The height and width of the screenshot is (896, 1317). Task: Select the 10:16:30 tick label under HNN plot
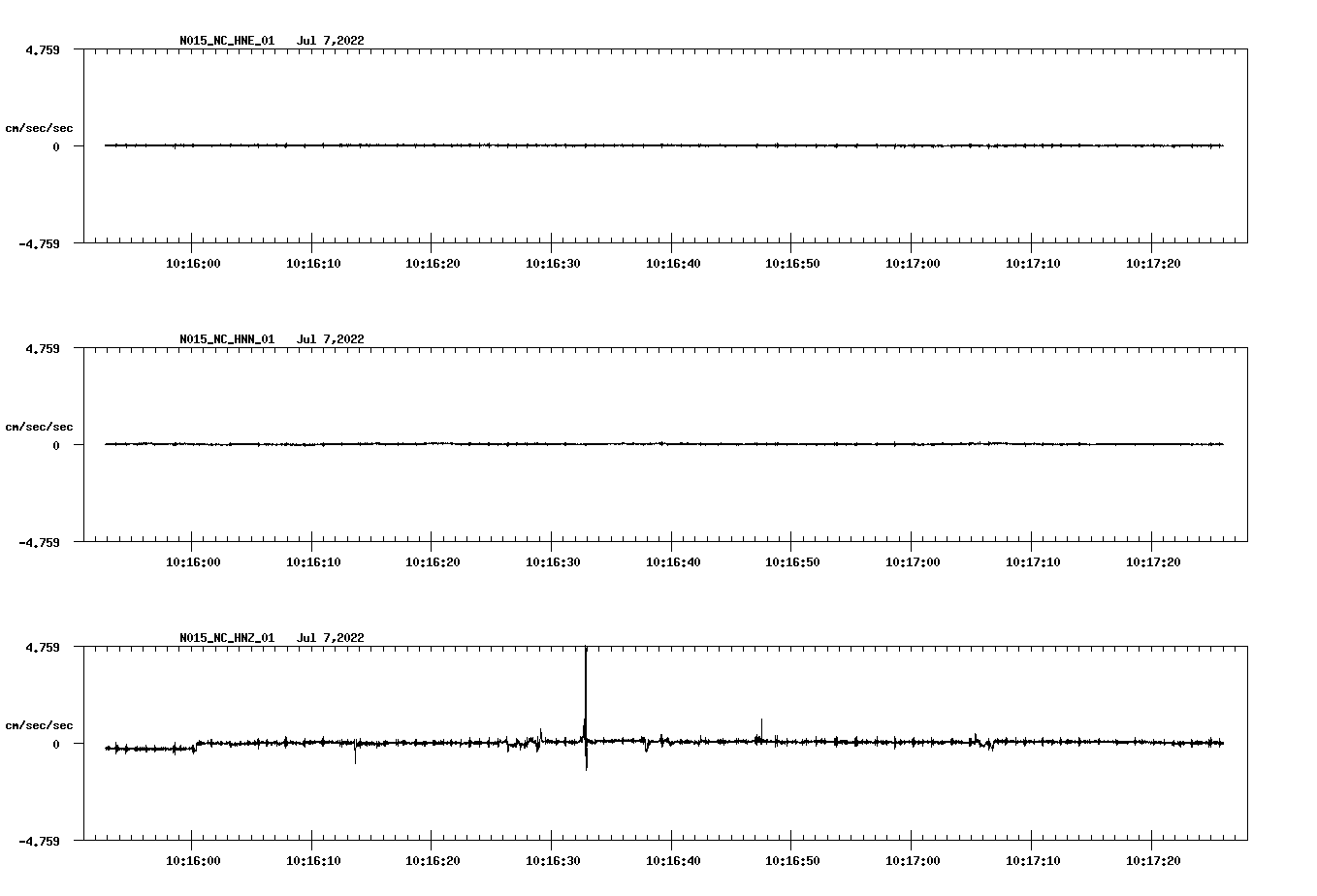click(552, 562)
